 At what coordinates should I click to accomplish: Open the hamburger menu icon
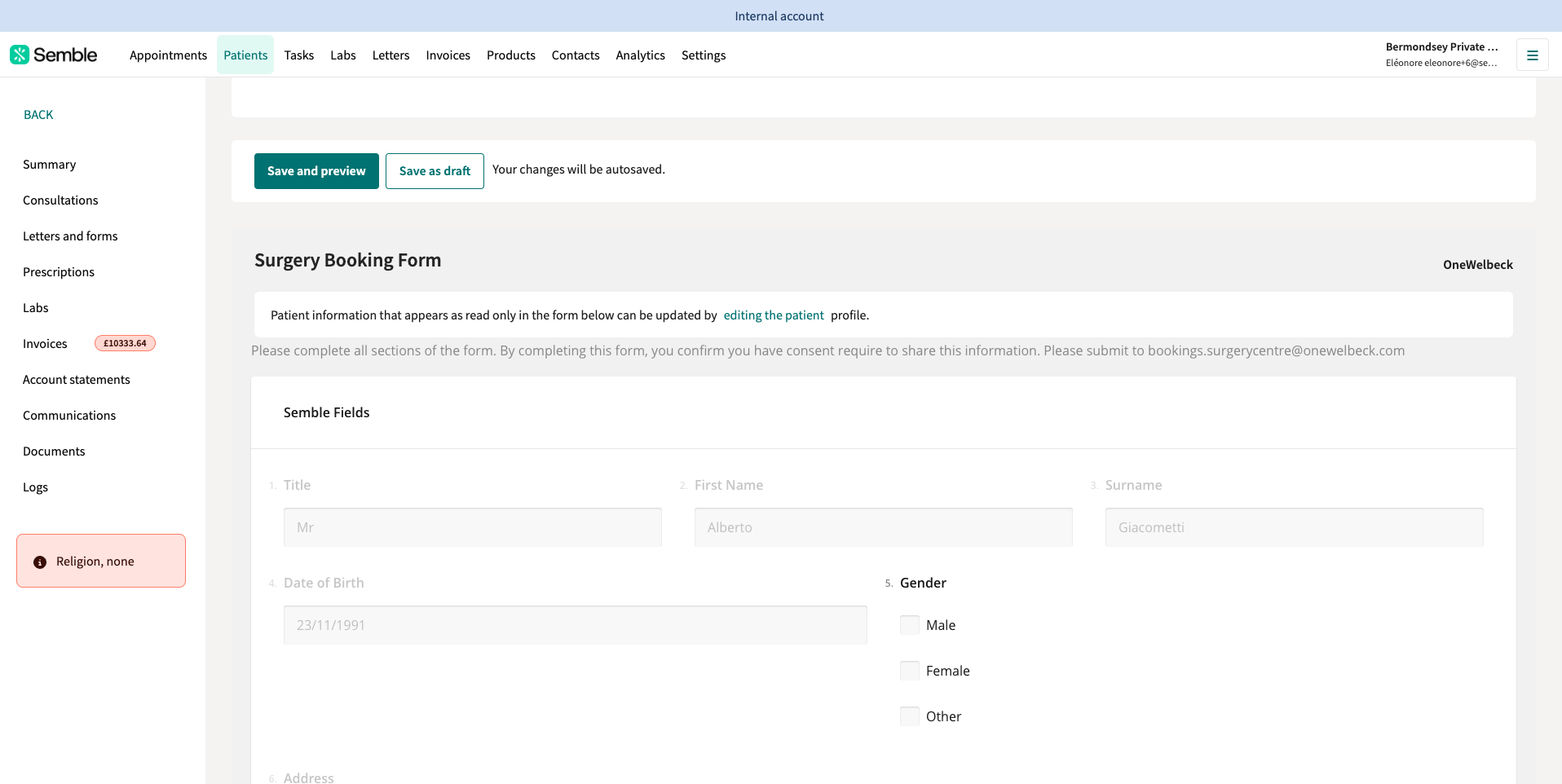(x=1532, y=55)
